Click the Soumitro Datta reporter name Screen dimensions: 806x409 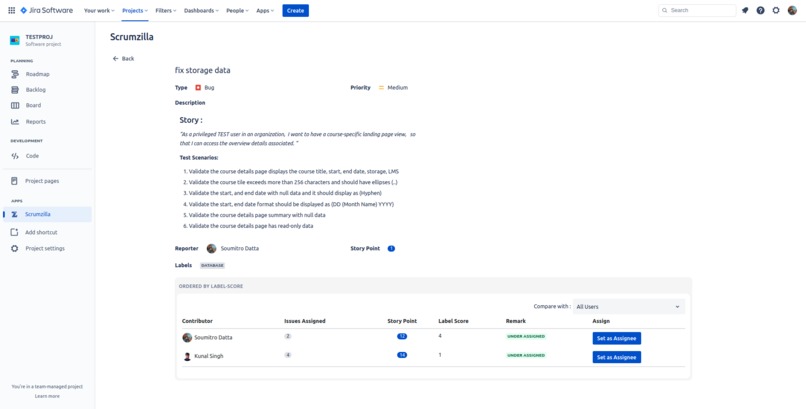click(240, 248)
